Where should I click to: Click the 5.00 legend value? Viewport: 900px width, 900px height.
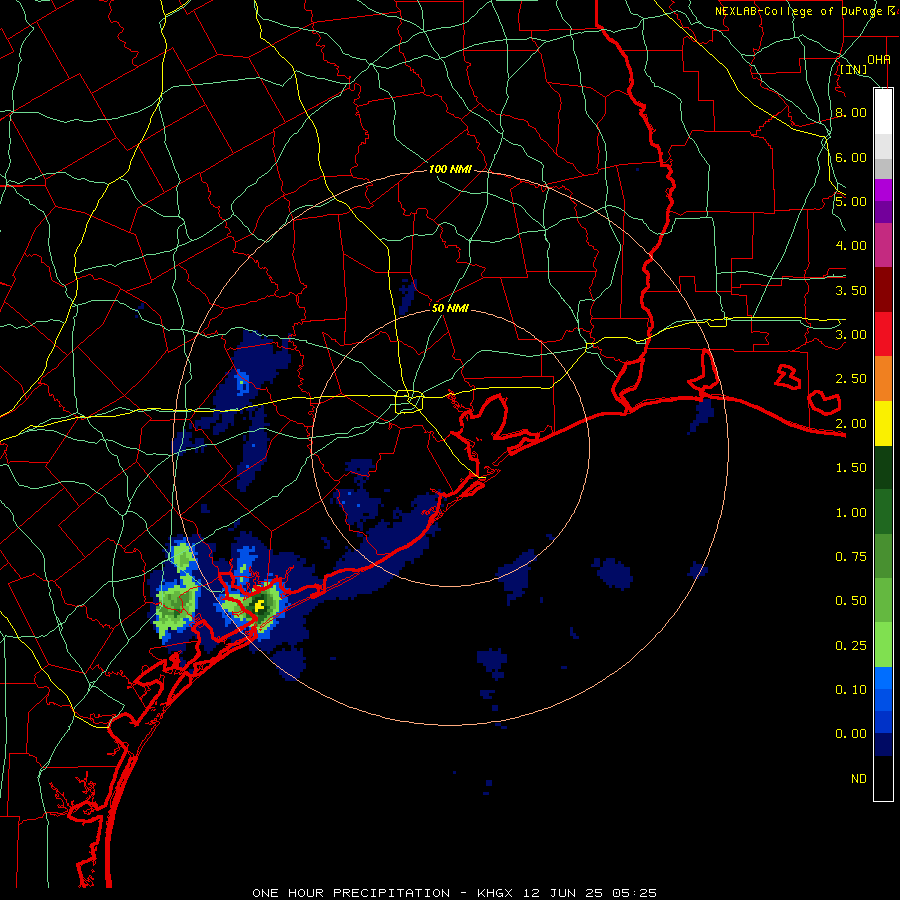[851, 201]
